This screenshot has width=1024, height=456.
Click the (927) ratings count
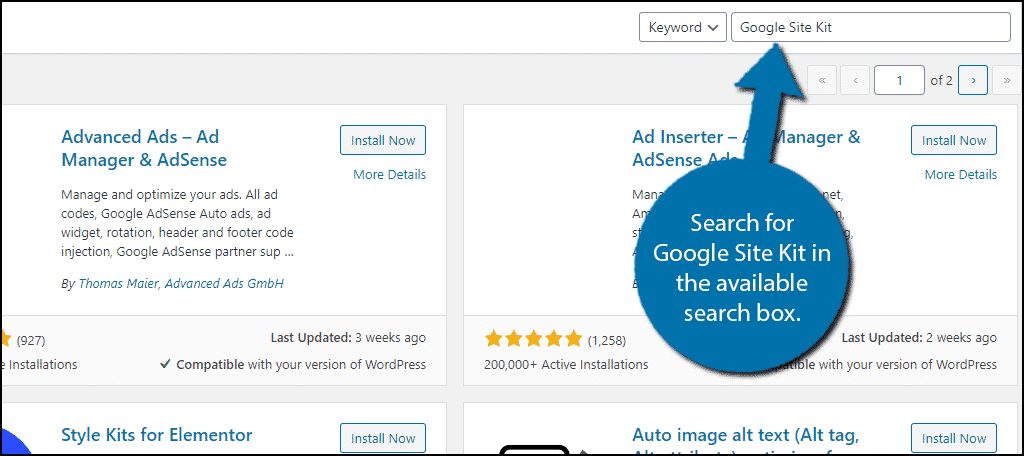point(31,340)
